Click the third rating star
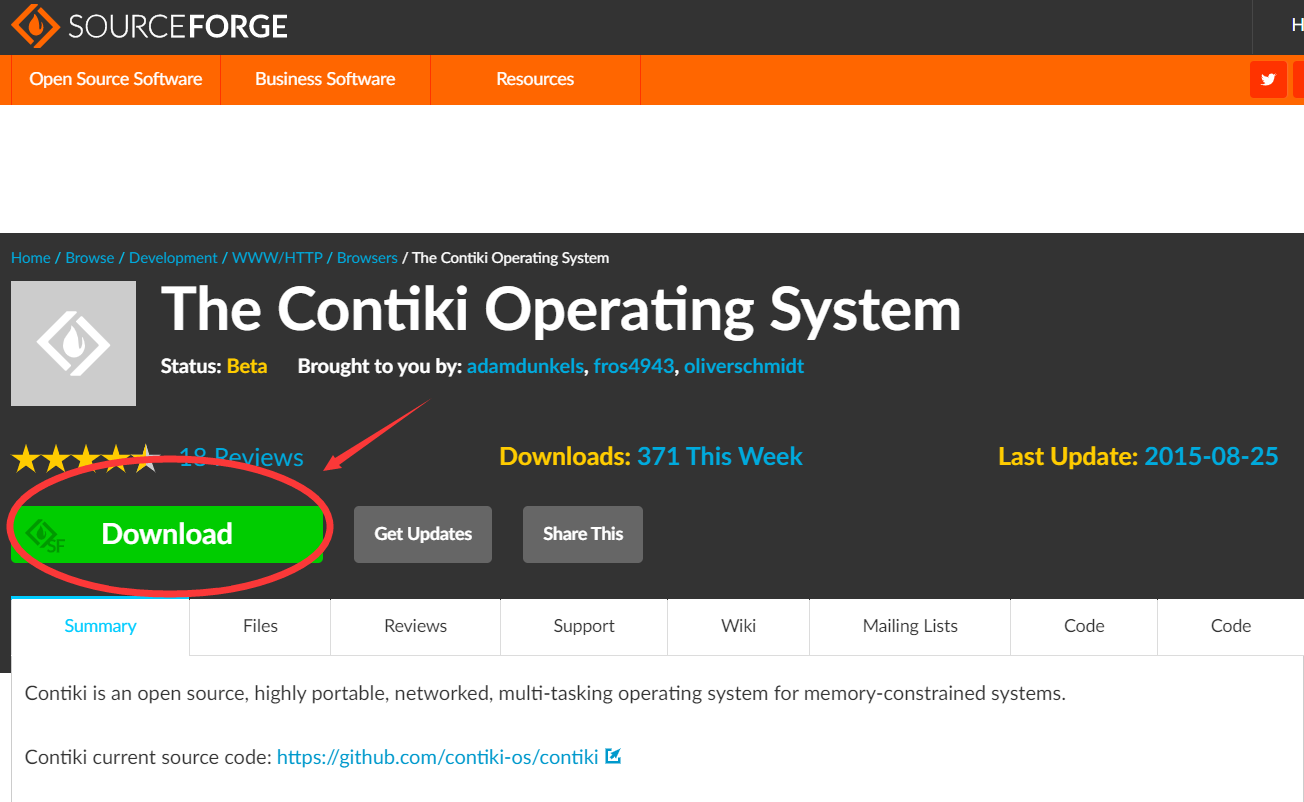The width and height of the screenshot is (1304, 802). click(86, 457)
